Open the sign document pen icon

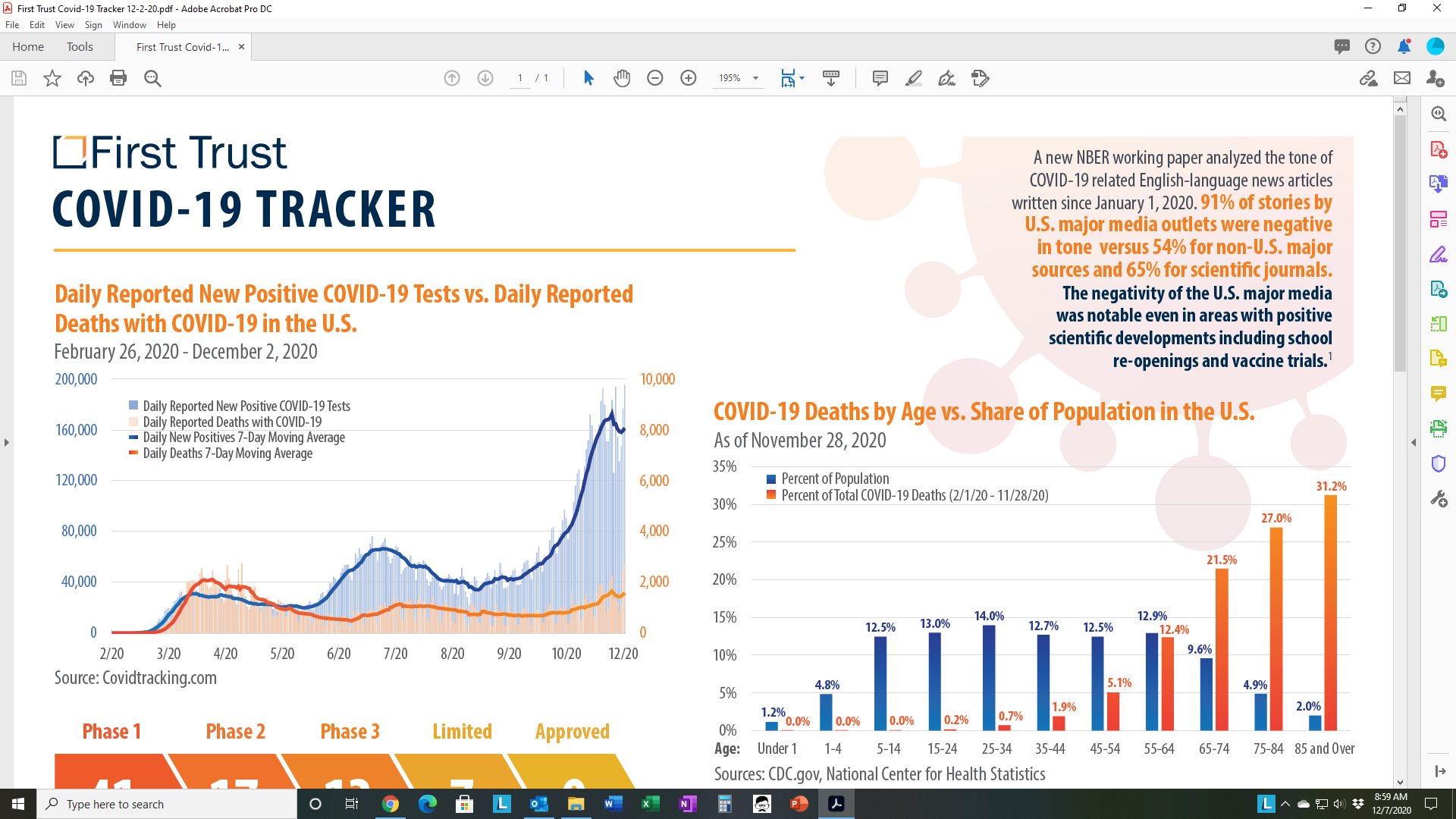[946, 78]
